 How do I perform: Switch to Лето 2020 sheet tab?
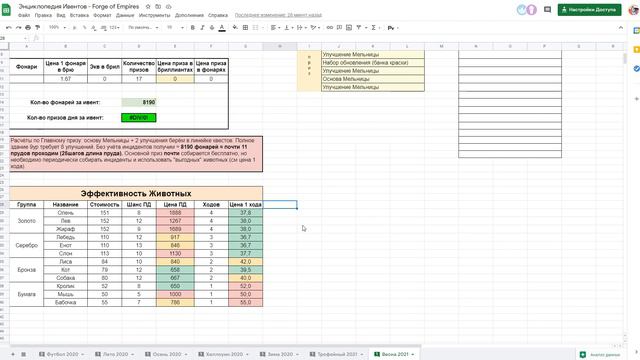click(115, 354)
